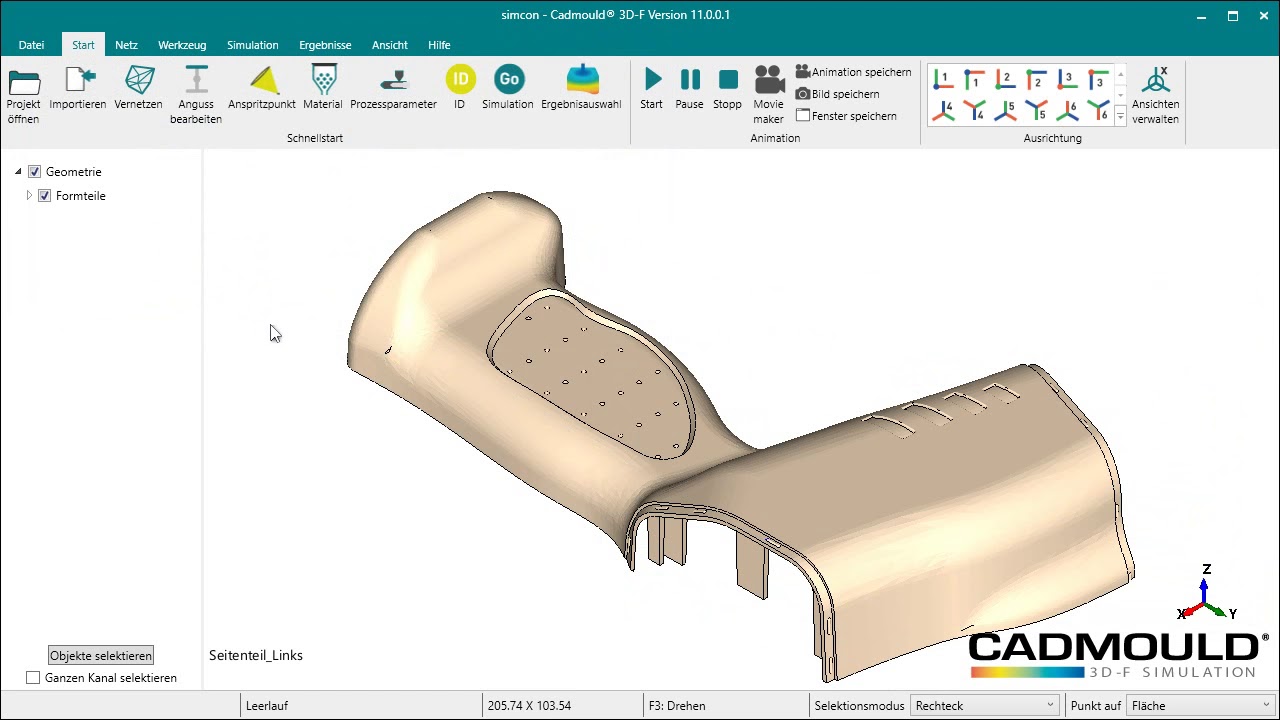Select the Formteile tree label
The image size is (1280, 720).
81,196
